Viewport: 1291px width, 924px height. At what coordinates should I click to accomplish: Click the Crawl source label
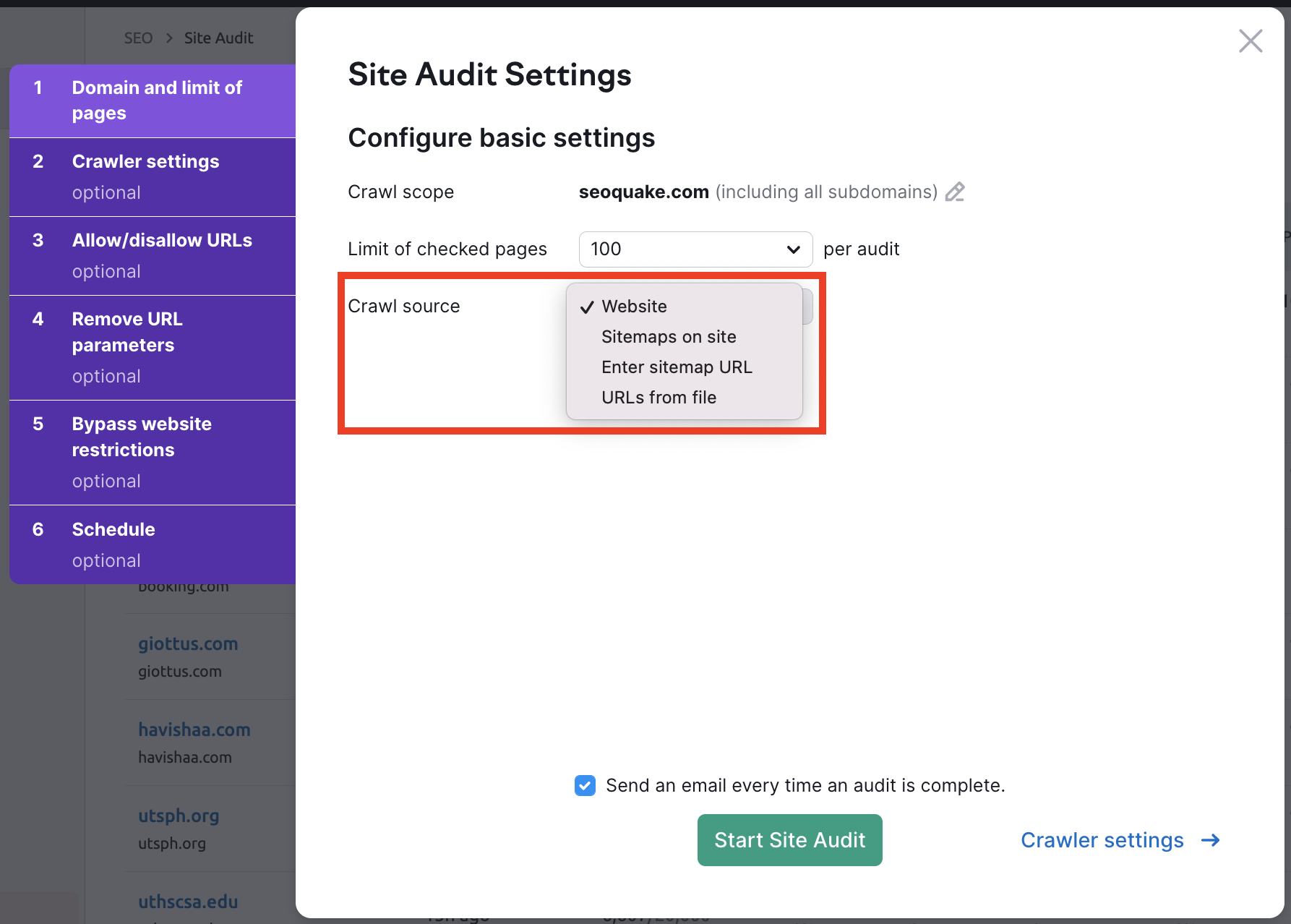tap(403, 307)
